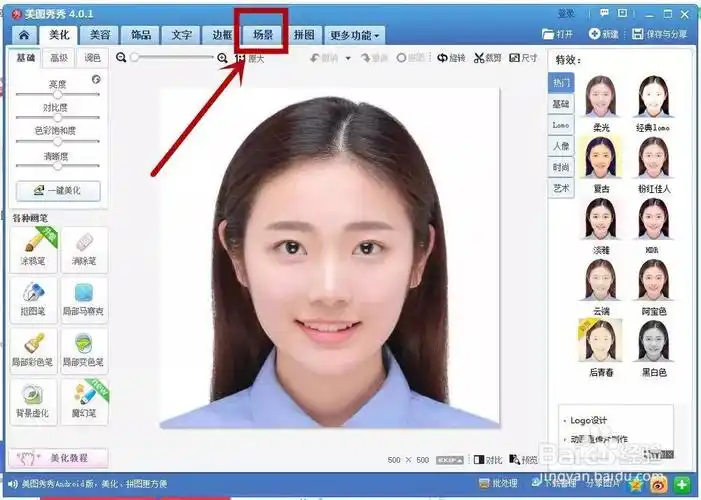
Task: Pick the 局部彩色笔 color brush tool
Action: click(32, 349)
